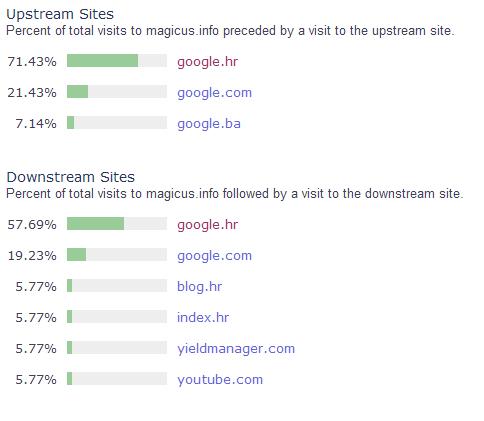This screenshot has width=484, height=421.
Task: Click the 57.69% downstream progress bar
Action: (117, 224)
